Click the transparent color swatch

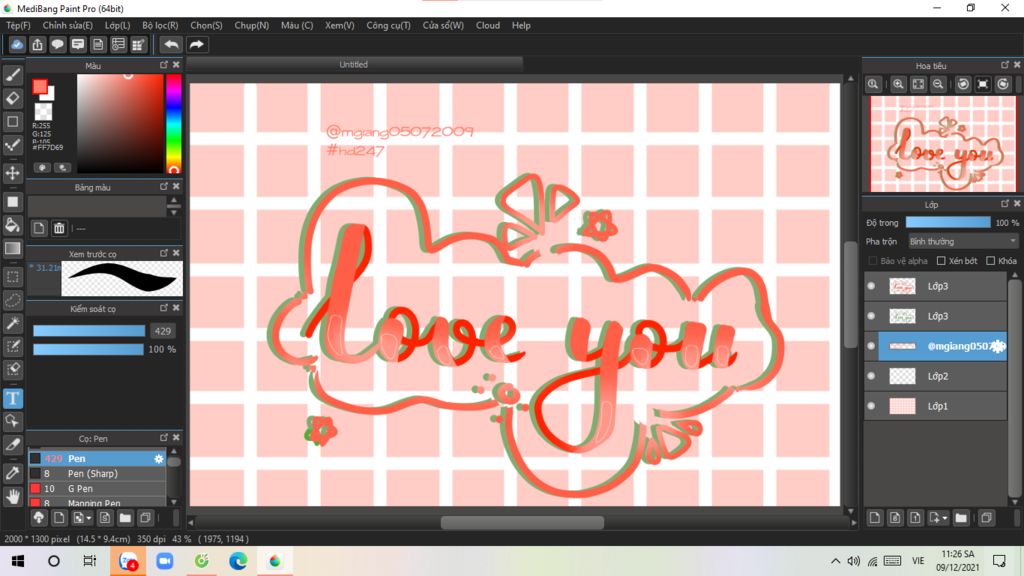pyautogui.click(x=43, y=112)
